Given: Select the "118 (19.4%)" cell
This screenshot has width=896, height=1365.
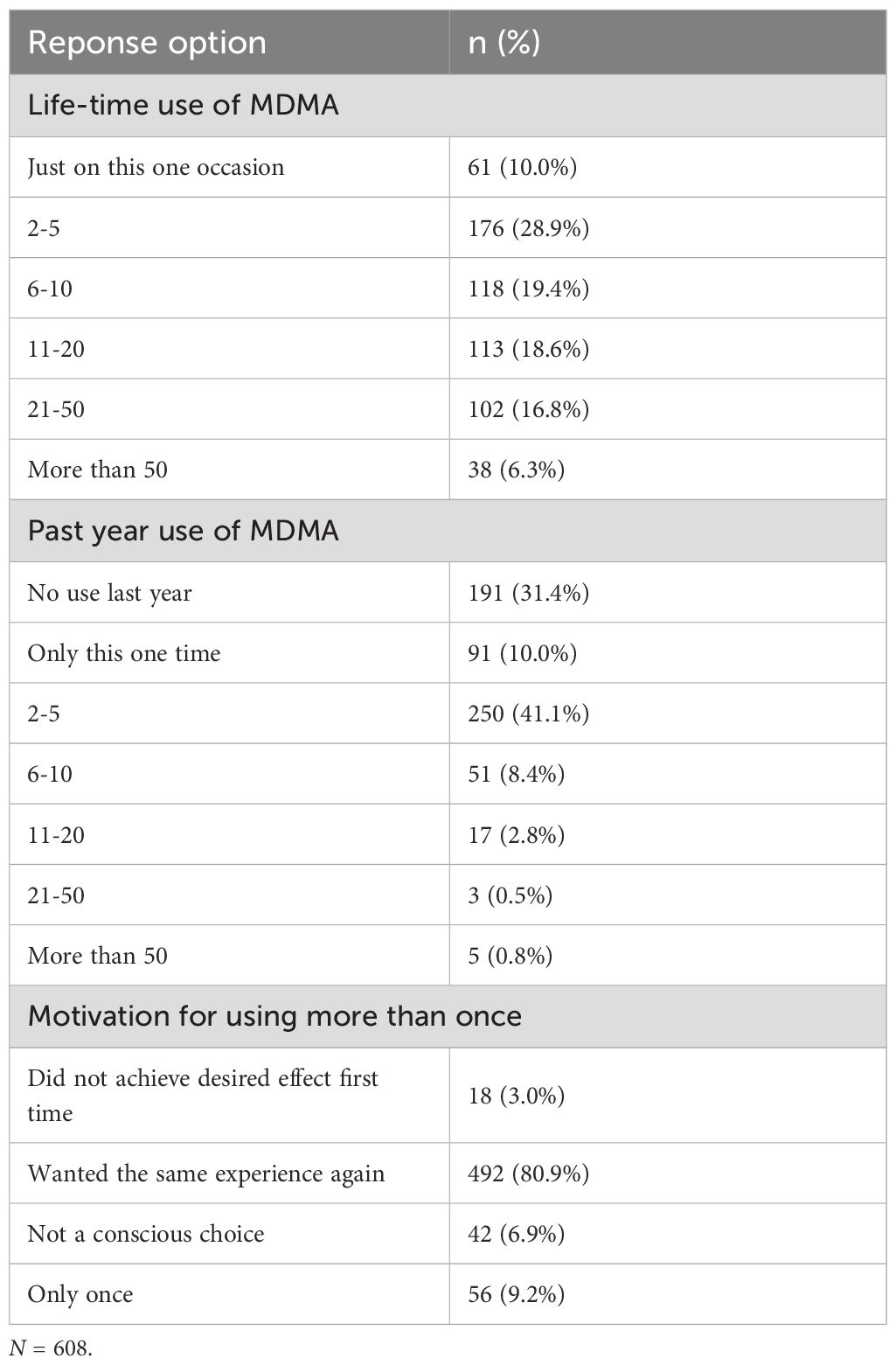Looking at the screenshot, I should click(528, 289).
